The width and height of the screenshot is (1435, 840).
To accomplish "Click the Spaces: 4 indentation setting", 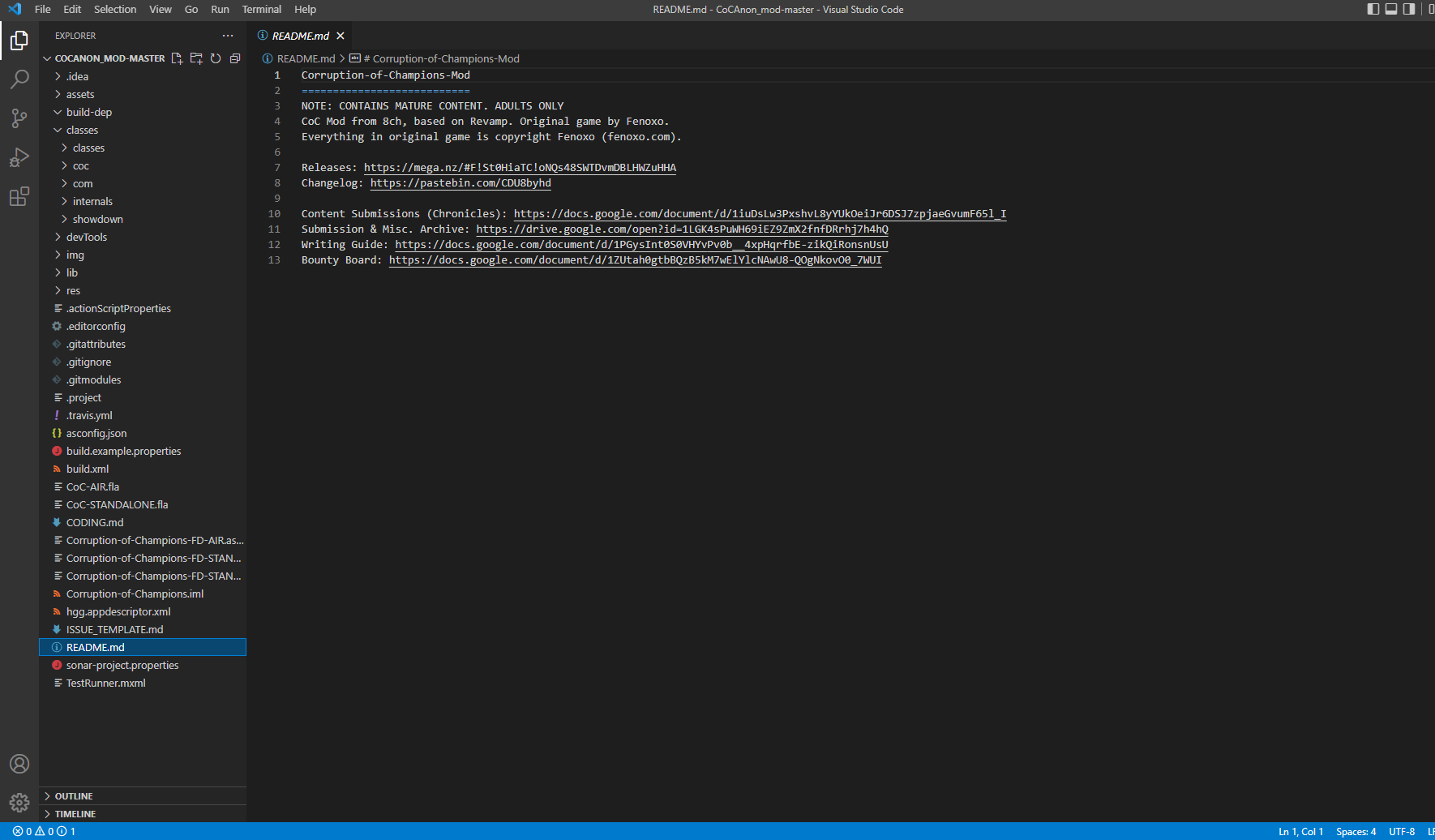I will click(x=1356, y=832).
